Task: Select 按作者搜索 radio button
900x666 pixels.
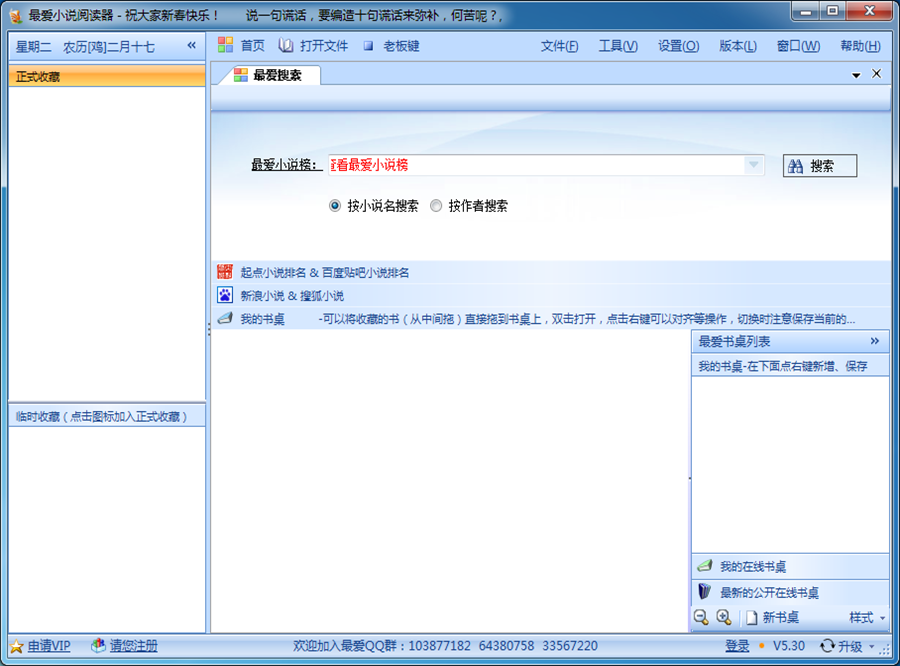Action: pyautogui.click(x=436, y=206)
